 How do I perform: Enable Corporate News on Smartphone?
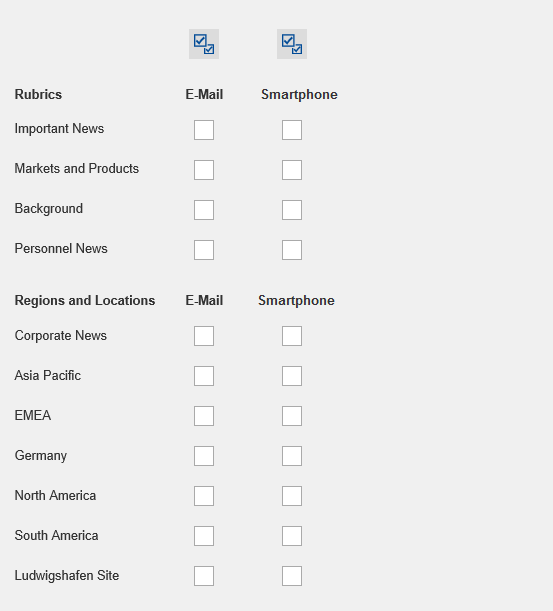coord(292,336)
